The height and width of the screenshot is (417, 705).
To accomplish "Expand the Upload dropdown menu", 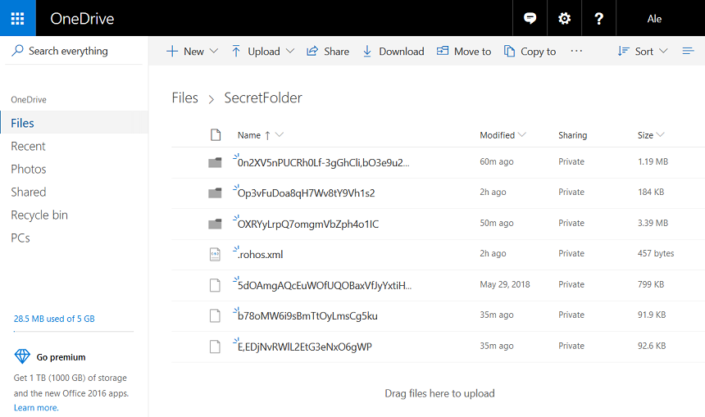I will click(x=262, y=51).
